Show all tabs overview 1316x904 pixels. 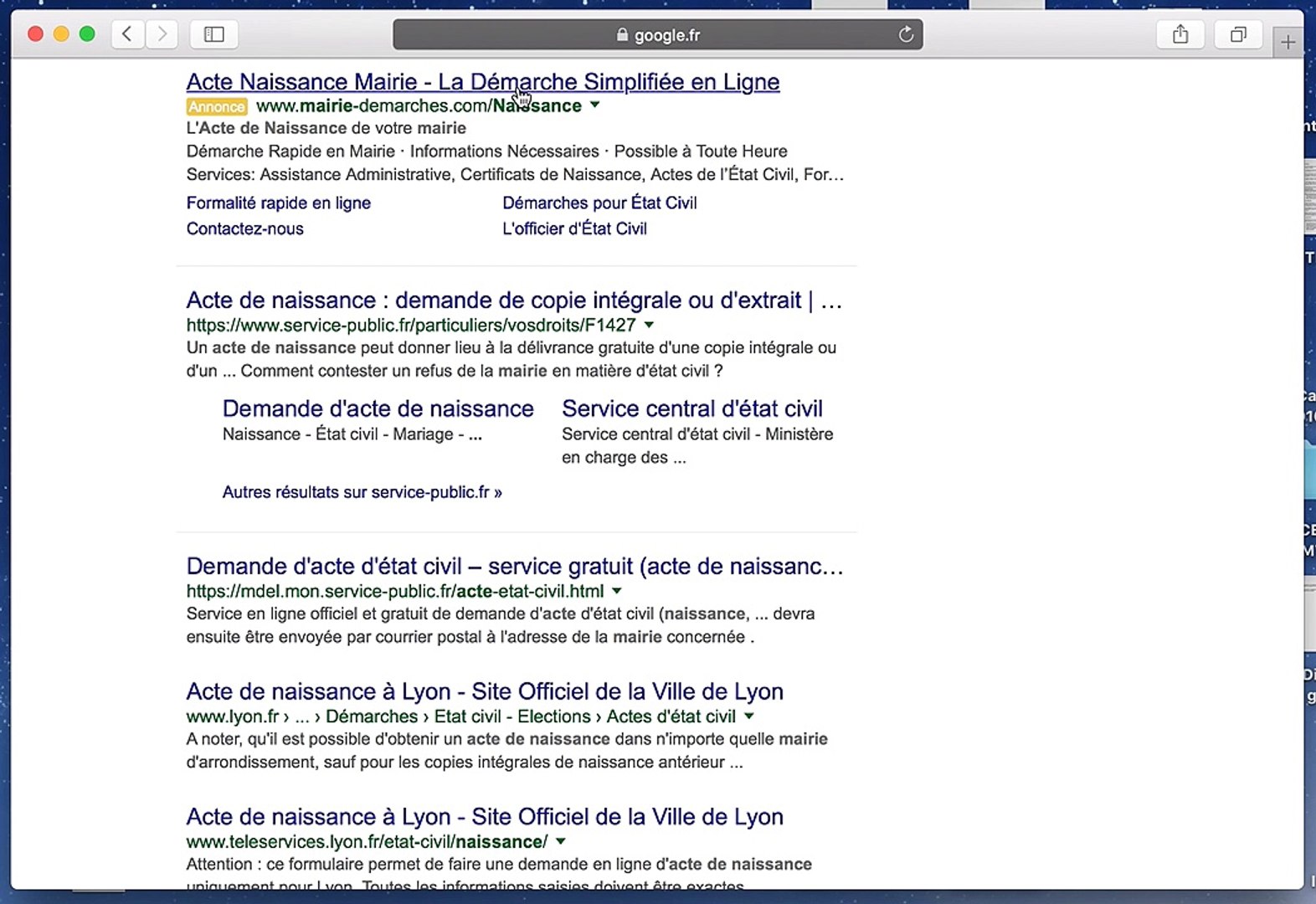1238,34
